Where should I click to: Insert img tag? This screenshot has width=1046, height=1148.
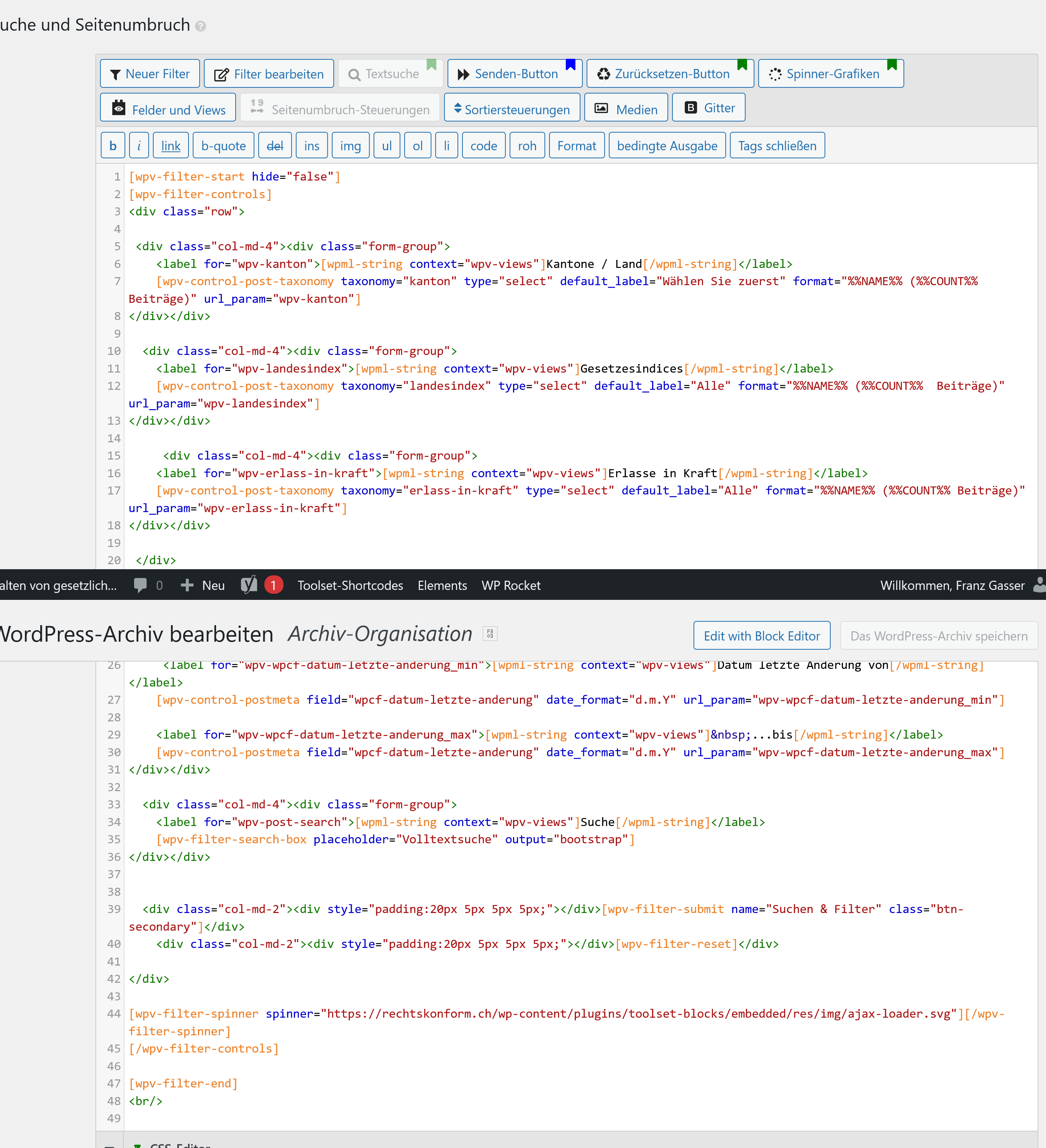click(351, 146)
